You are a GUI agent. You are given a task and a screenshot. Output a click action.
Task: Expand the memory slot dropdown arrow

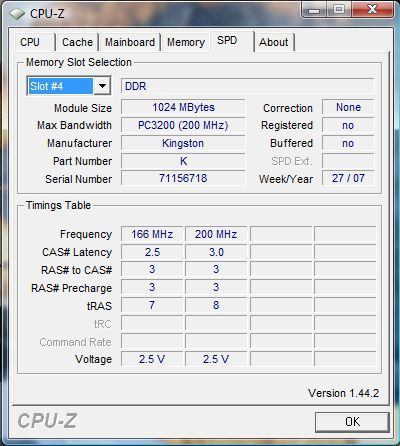[x=102, y=86]
